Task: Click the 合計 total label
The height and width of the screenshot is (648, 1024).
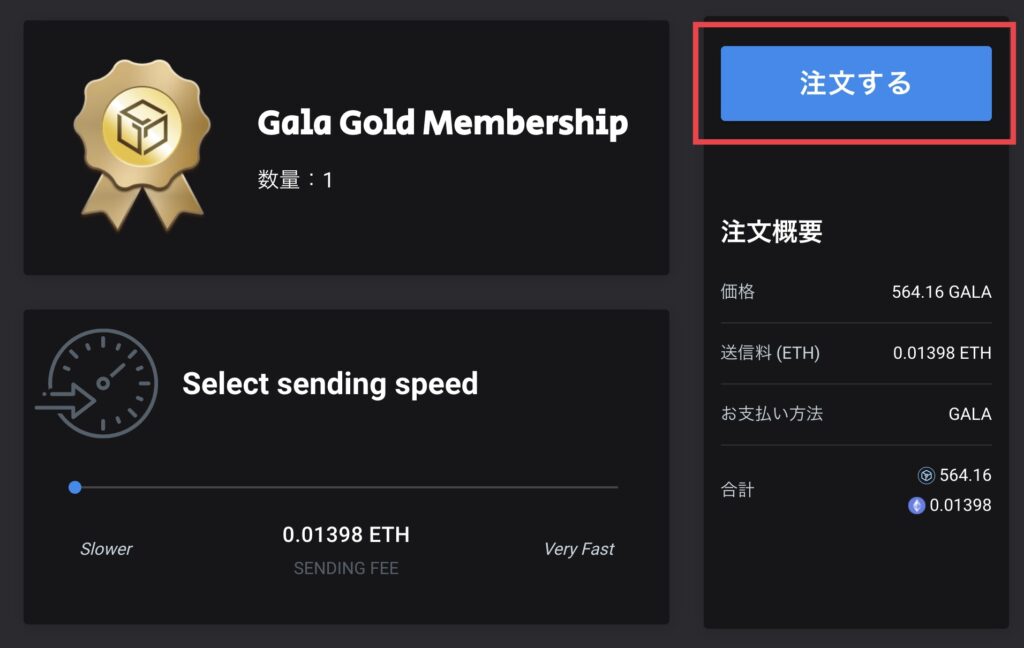Action: click(x=737, y=489)
